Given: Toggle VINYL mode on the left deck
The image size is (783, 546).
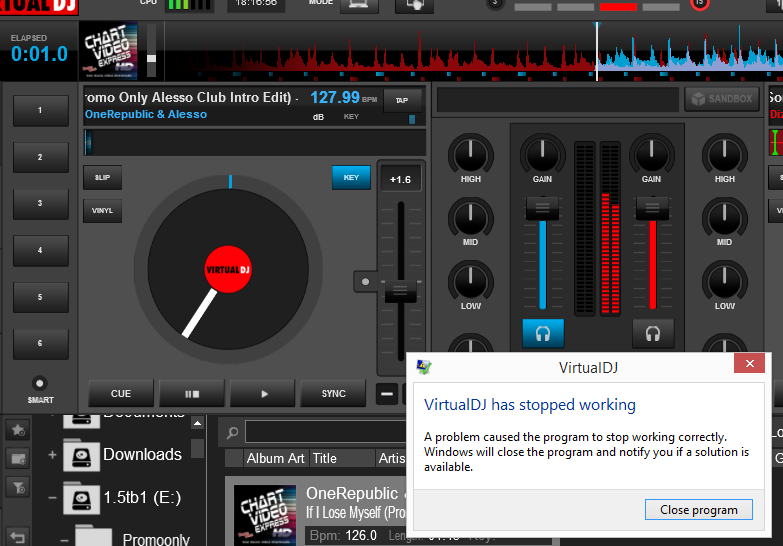Looking at the screenshot, I should click(102, 211).
